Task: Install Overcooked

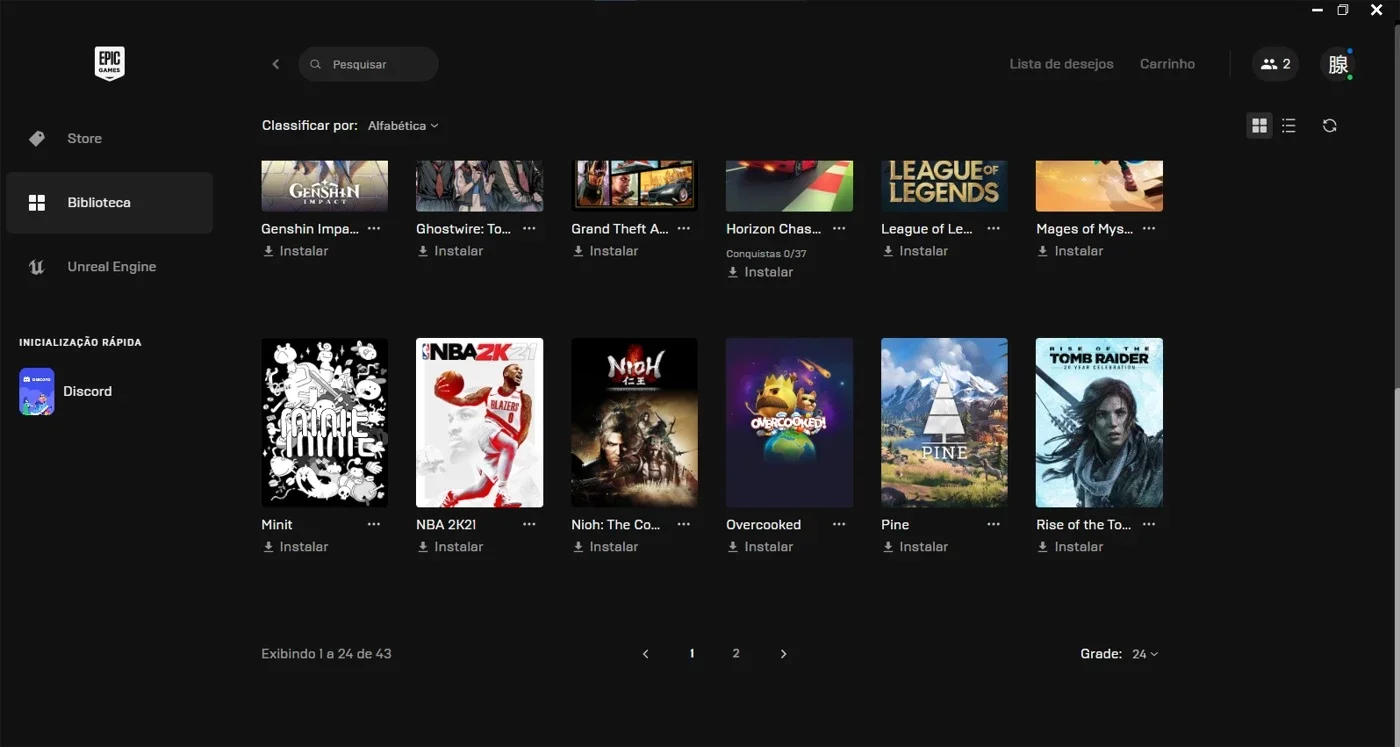Action: point(761,547)
